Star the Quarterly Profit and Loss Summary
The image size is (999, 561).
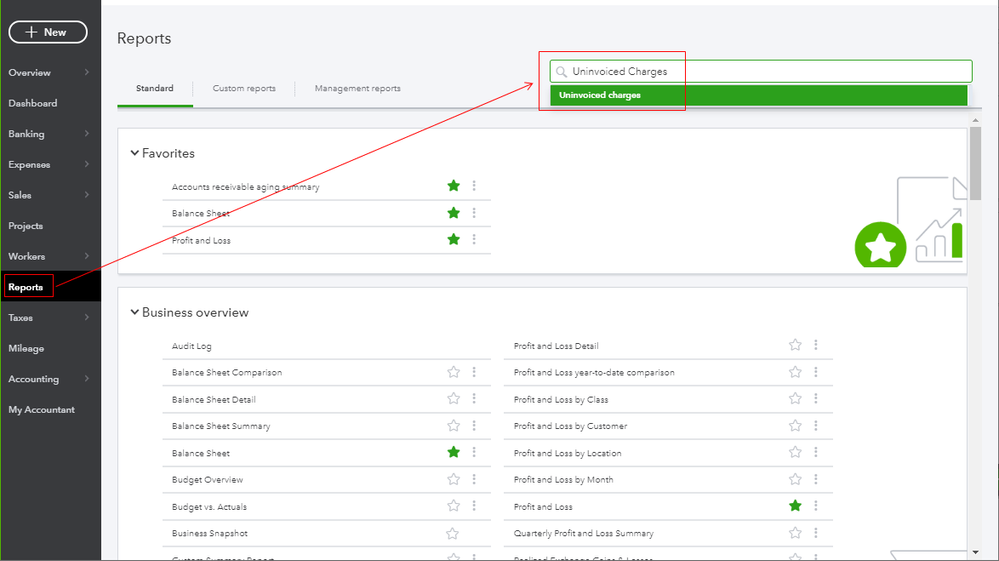pos(795,533)
